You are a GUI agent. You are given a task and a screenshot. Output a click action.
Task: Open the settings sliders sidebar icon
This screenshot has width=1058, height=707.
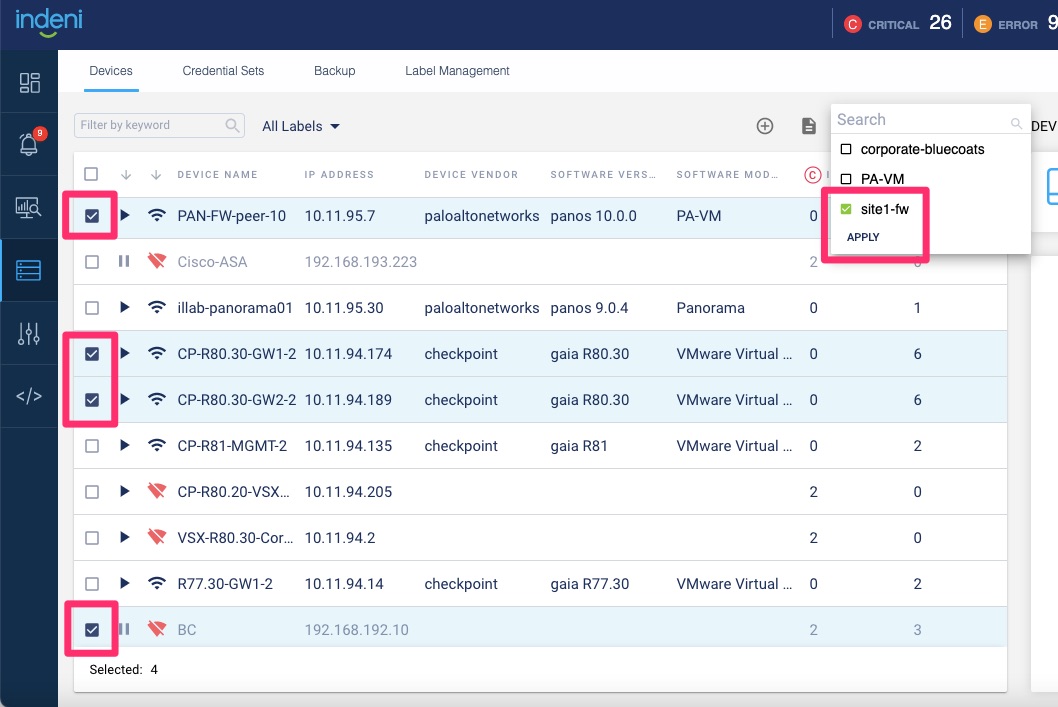coord(29,334)
